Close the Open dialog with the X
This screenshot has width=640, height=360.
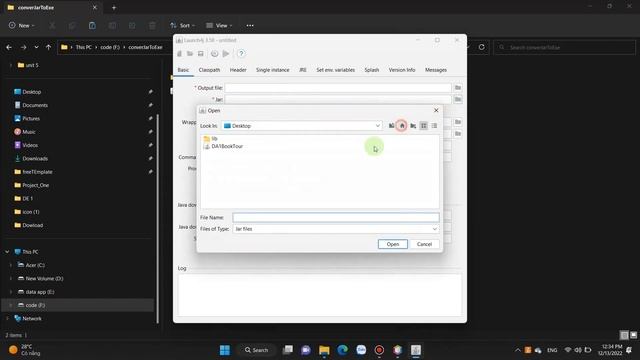[436, 111]
